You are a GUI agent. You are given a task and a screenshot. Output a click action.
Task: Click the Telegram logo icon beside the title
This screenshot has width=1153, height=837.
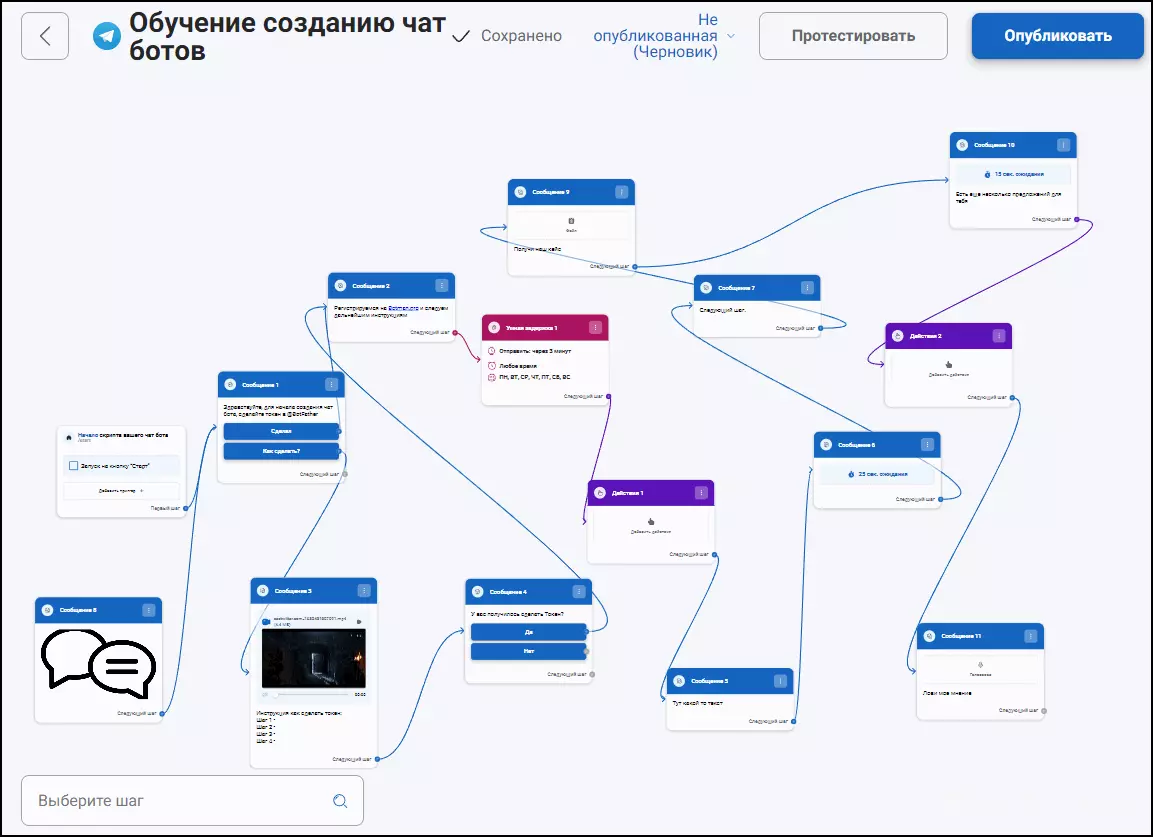[x=107, y=35]
